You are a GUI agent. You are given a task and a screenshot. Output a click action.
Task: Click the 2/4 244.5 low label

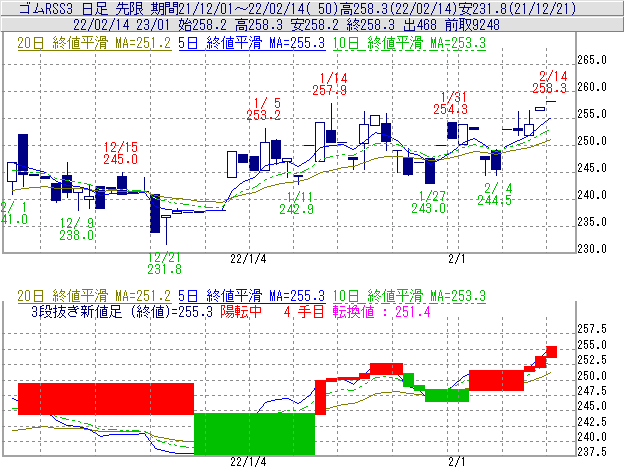click(x=495, y=194)
